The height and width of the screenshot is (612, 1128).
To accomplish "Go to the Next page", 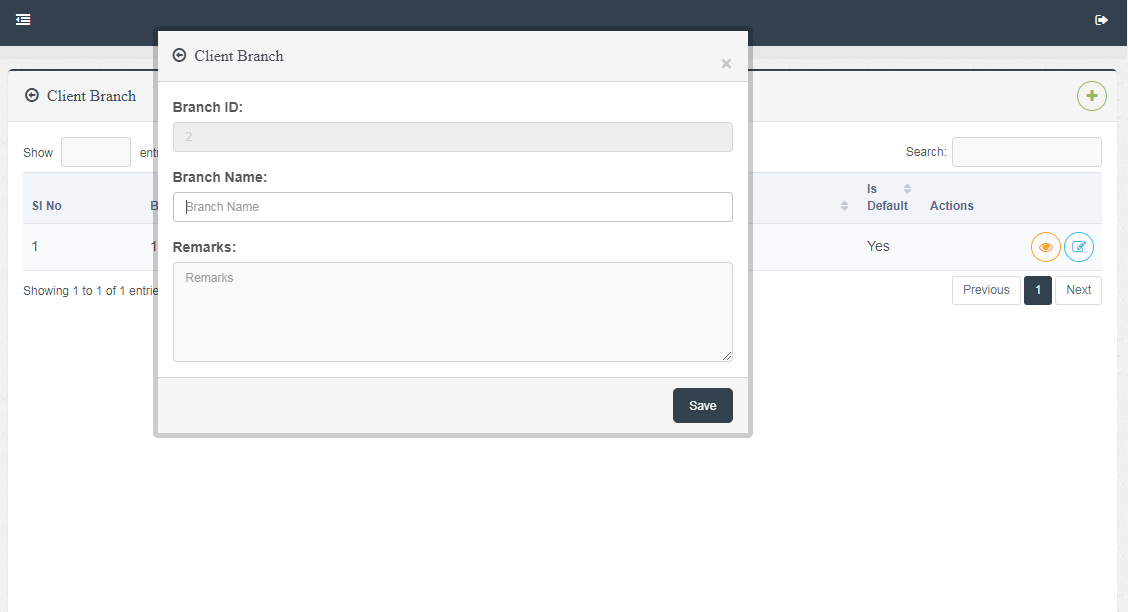I will (x=1078, y=290).
